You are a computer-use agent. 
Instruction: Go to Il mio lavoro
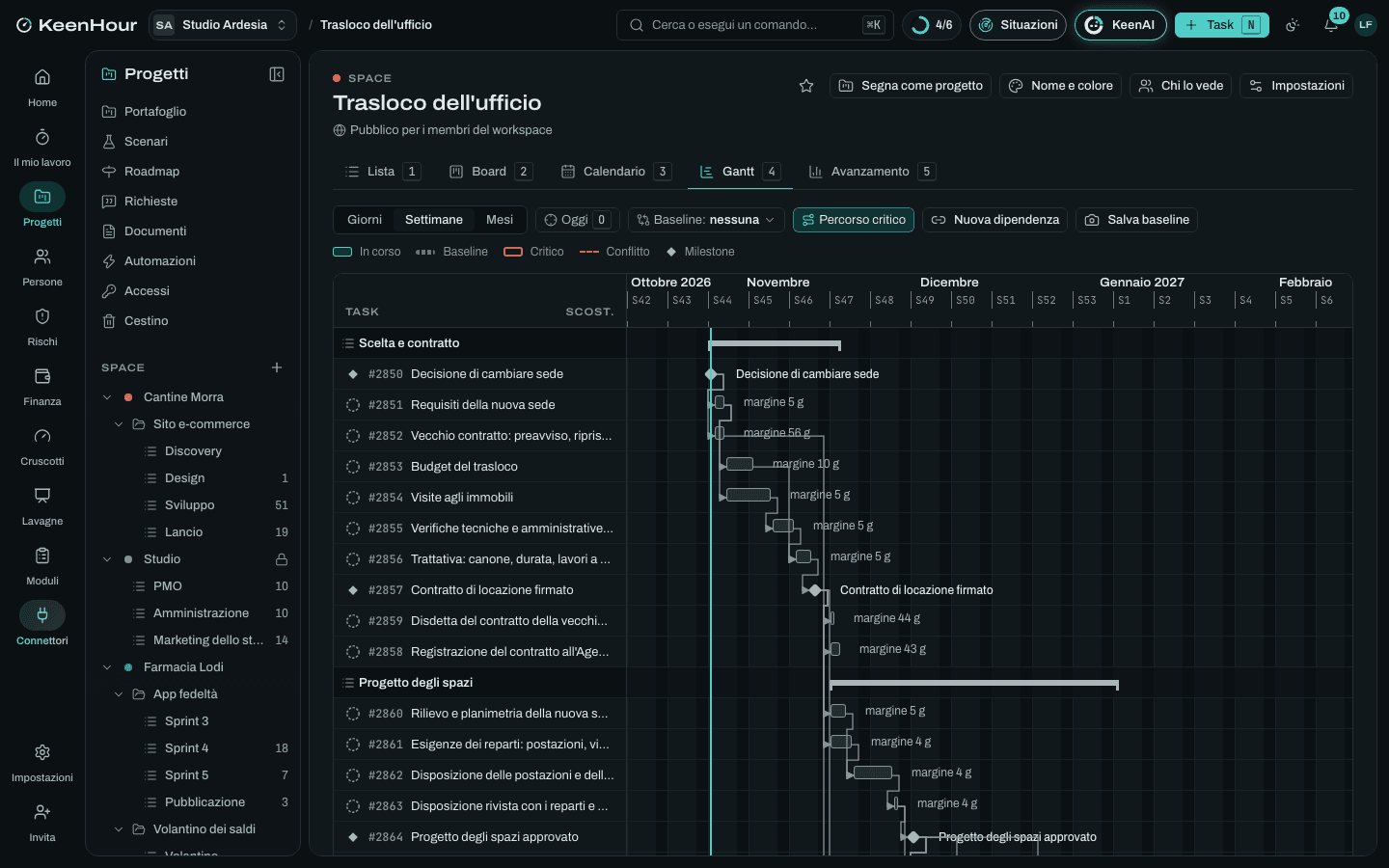[42, 148]
